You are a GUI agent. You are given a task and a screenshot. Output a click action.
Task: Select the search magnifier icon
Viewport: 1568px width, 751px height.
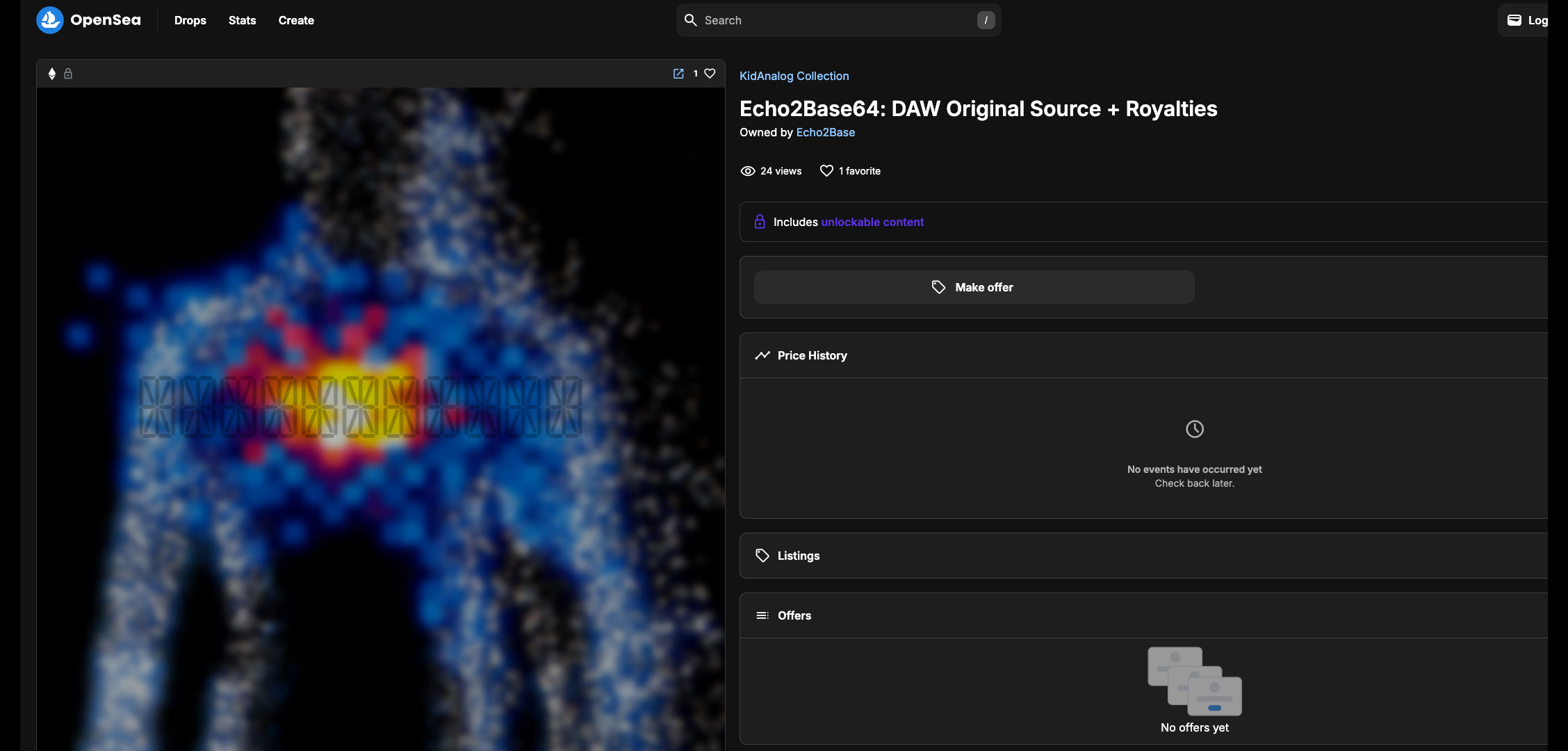691,20
